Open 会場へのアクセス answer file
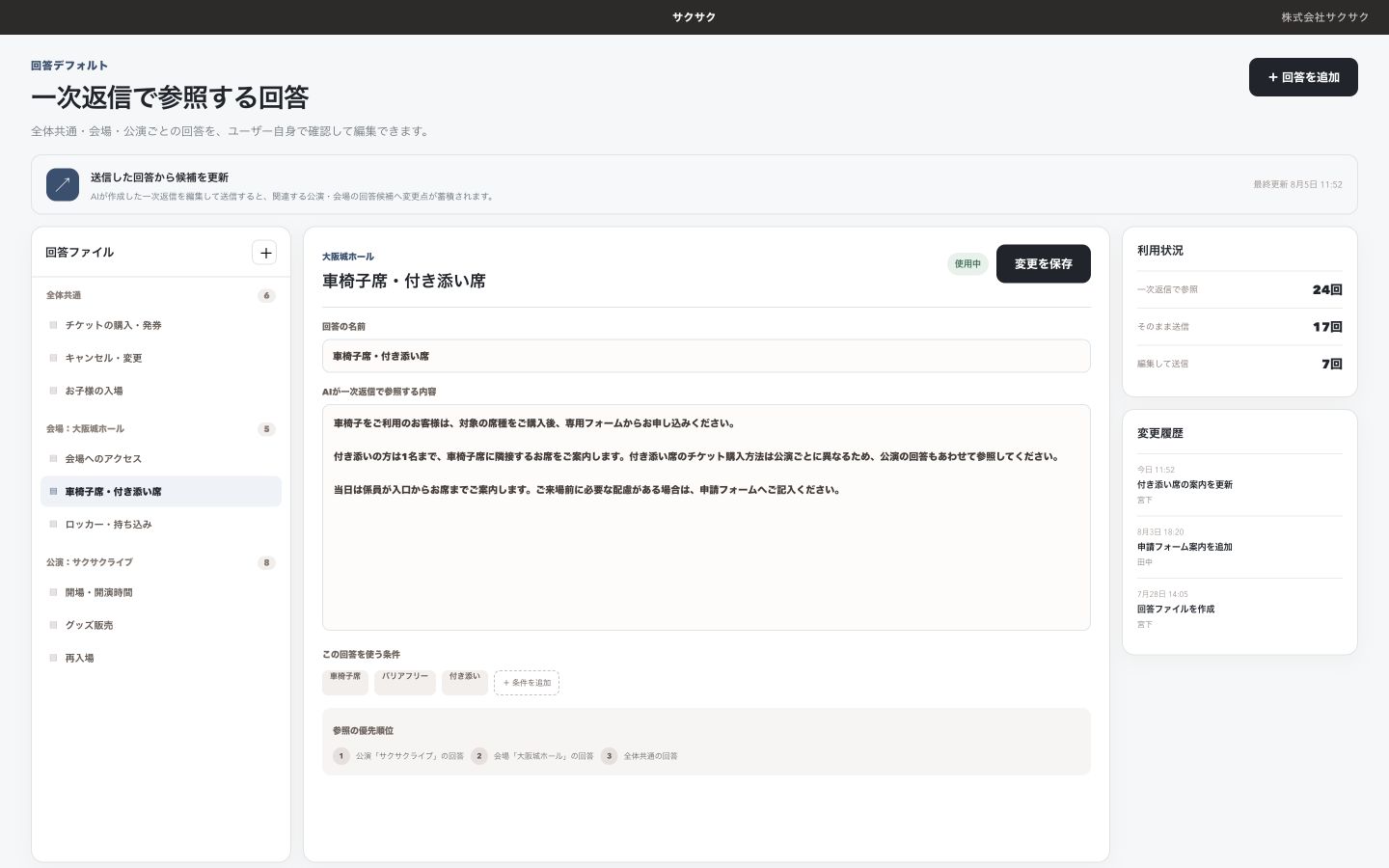This screenshot has width=1389, height=868. [x=161, y=459]
